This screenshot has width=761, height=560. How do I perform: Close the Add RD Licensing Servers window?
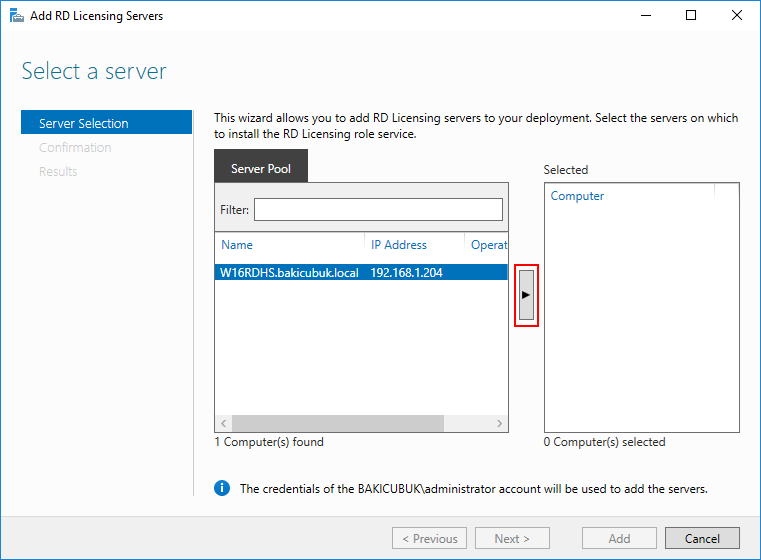tap(737, 16)
